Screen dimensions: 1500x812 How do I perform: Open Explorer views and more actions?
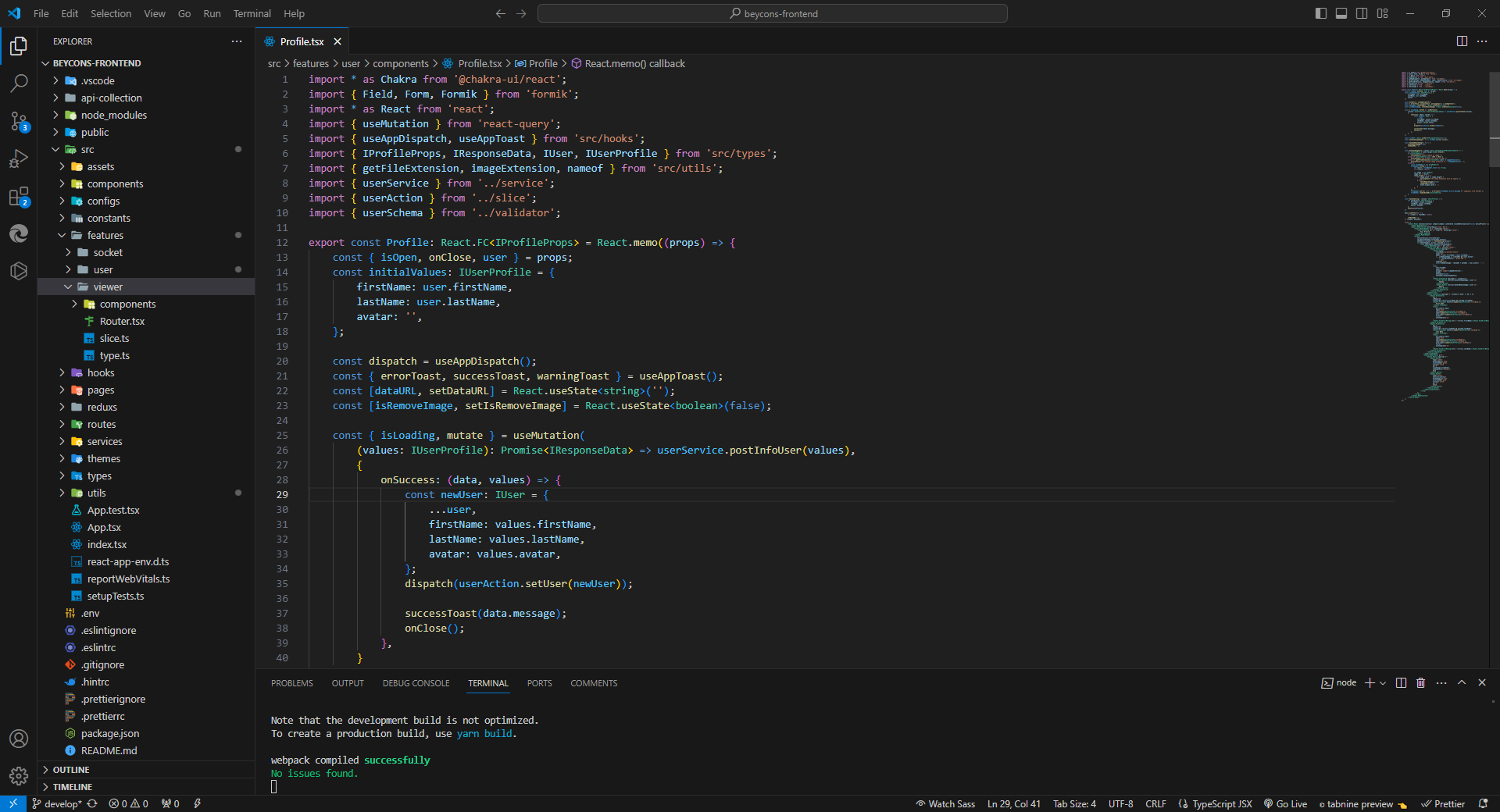(x=237, y=41)
